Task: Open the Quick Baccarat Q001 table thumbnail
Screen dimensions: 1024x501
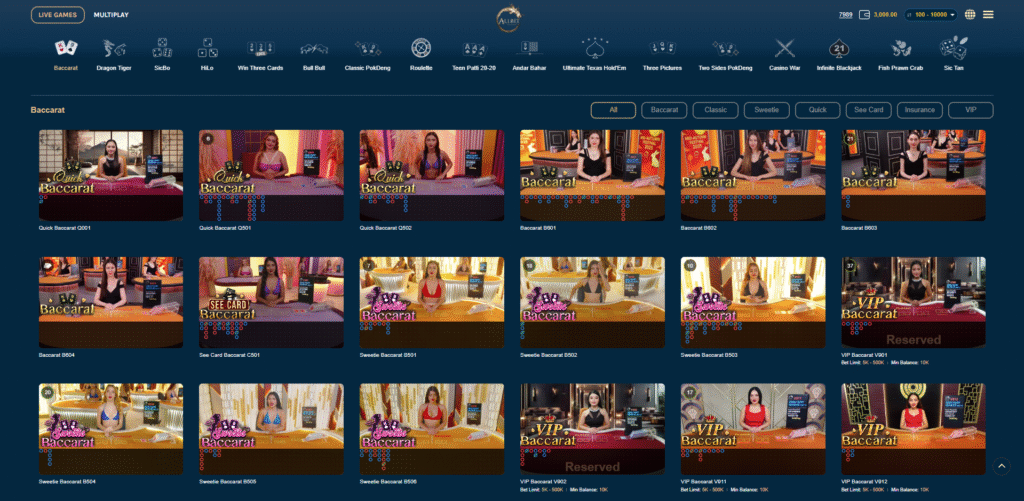Action: pos(111,175)
